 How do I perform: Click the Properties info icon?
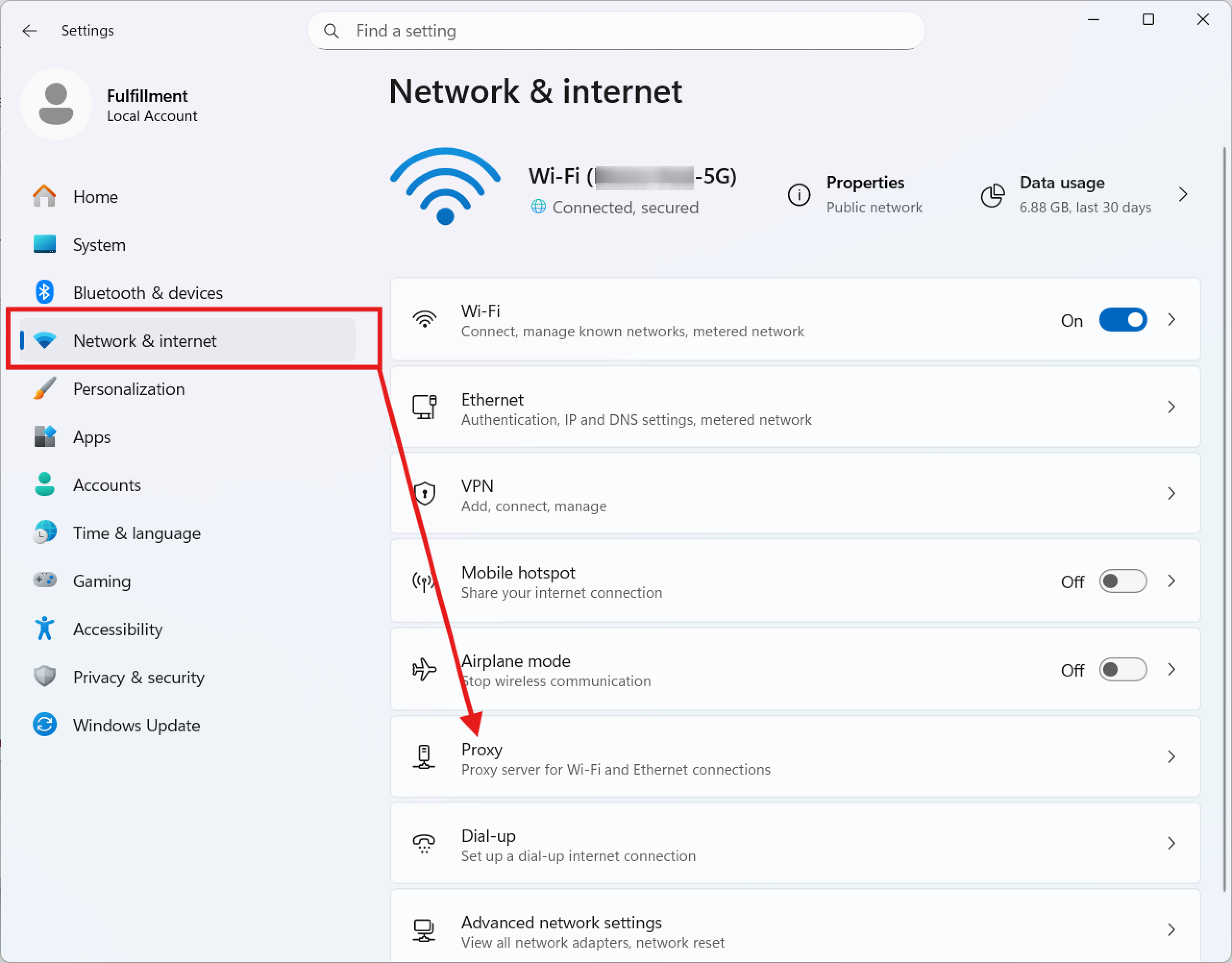coord(799,195)
